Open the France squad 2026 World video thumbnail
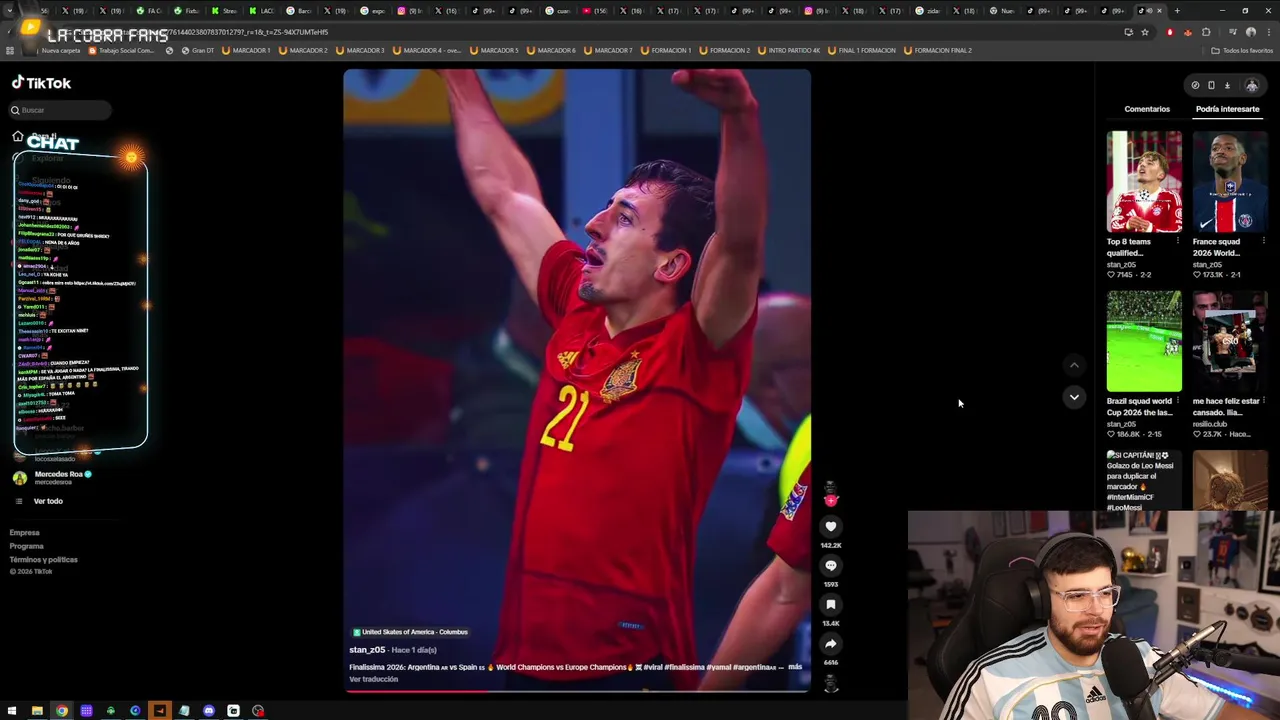This screenshot has height=720, width=1280. (x=1230, y=181)
